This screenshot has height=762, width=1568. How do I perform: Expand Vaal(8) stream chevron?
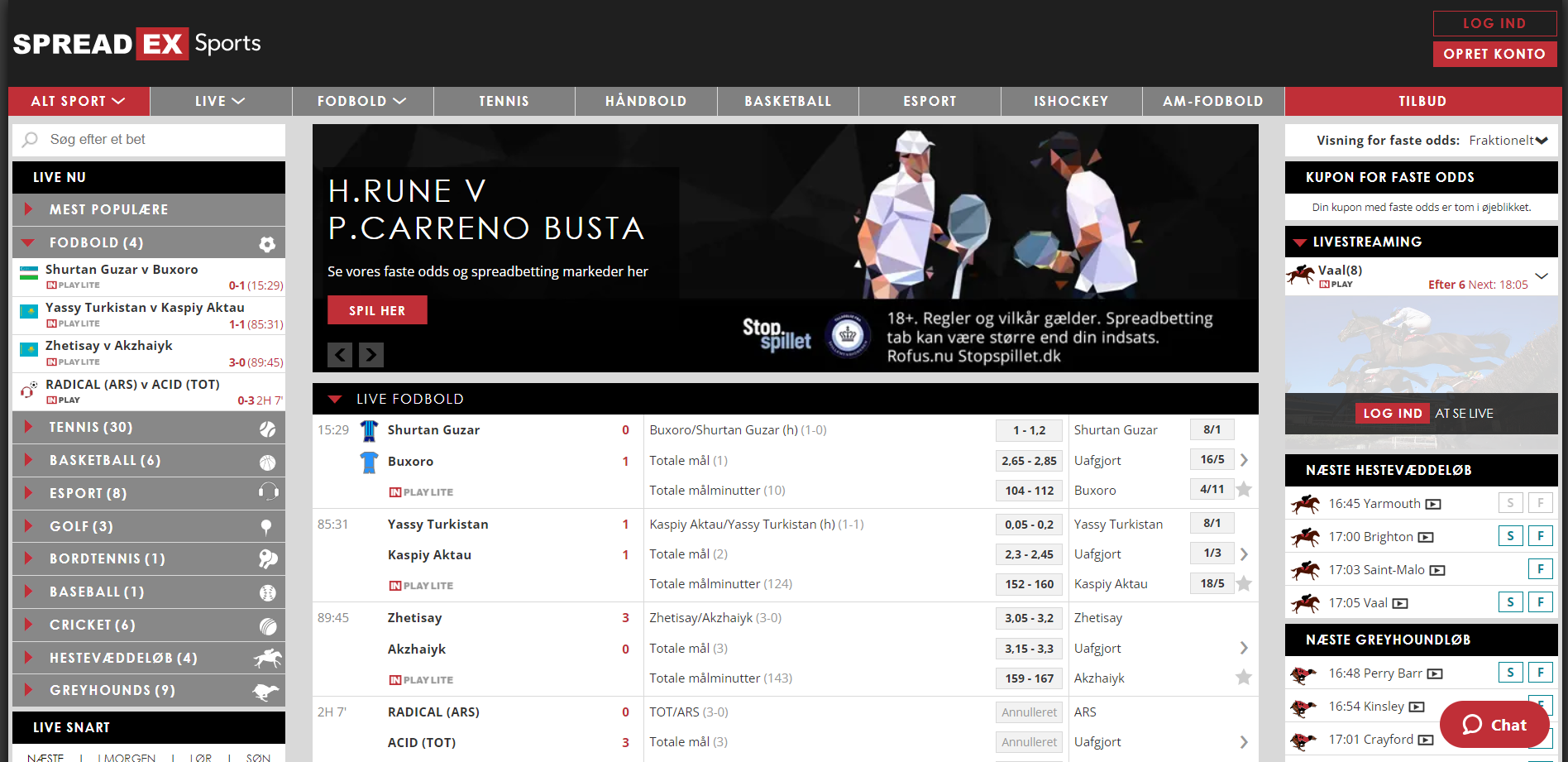[1542, 276]
